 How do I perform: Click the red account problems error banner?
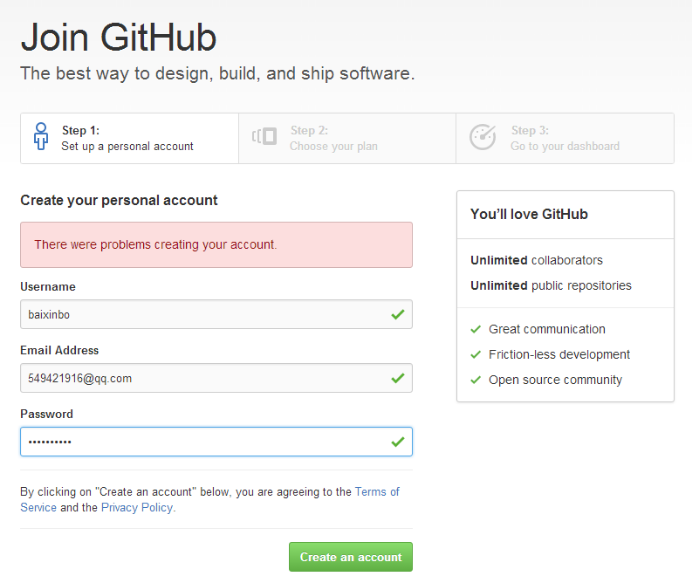(x=216, y=245)
